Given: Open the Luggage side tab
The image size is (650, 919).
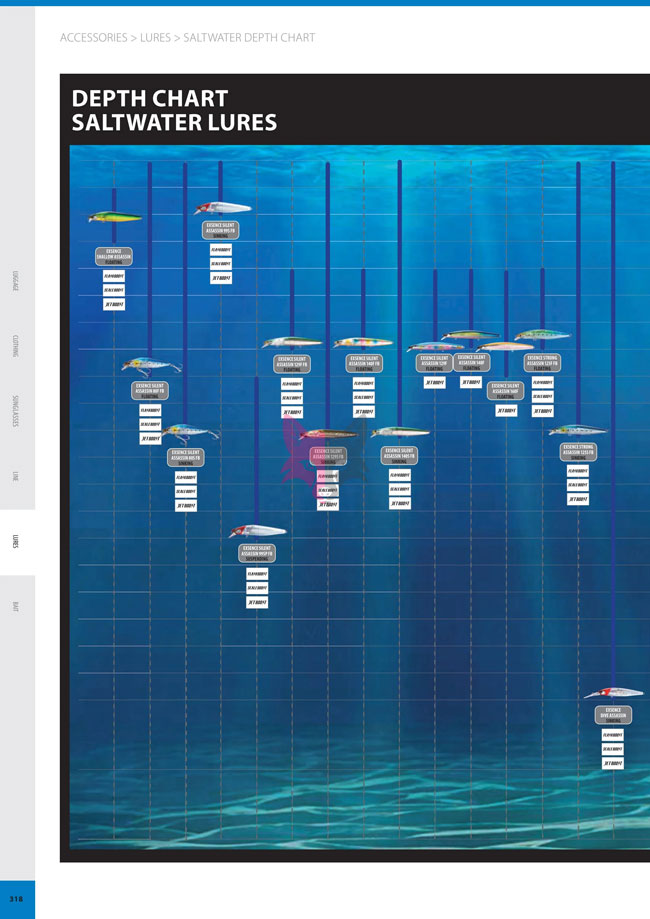Looking at the screenshot, I should 17,281.
